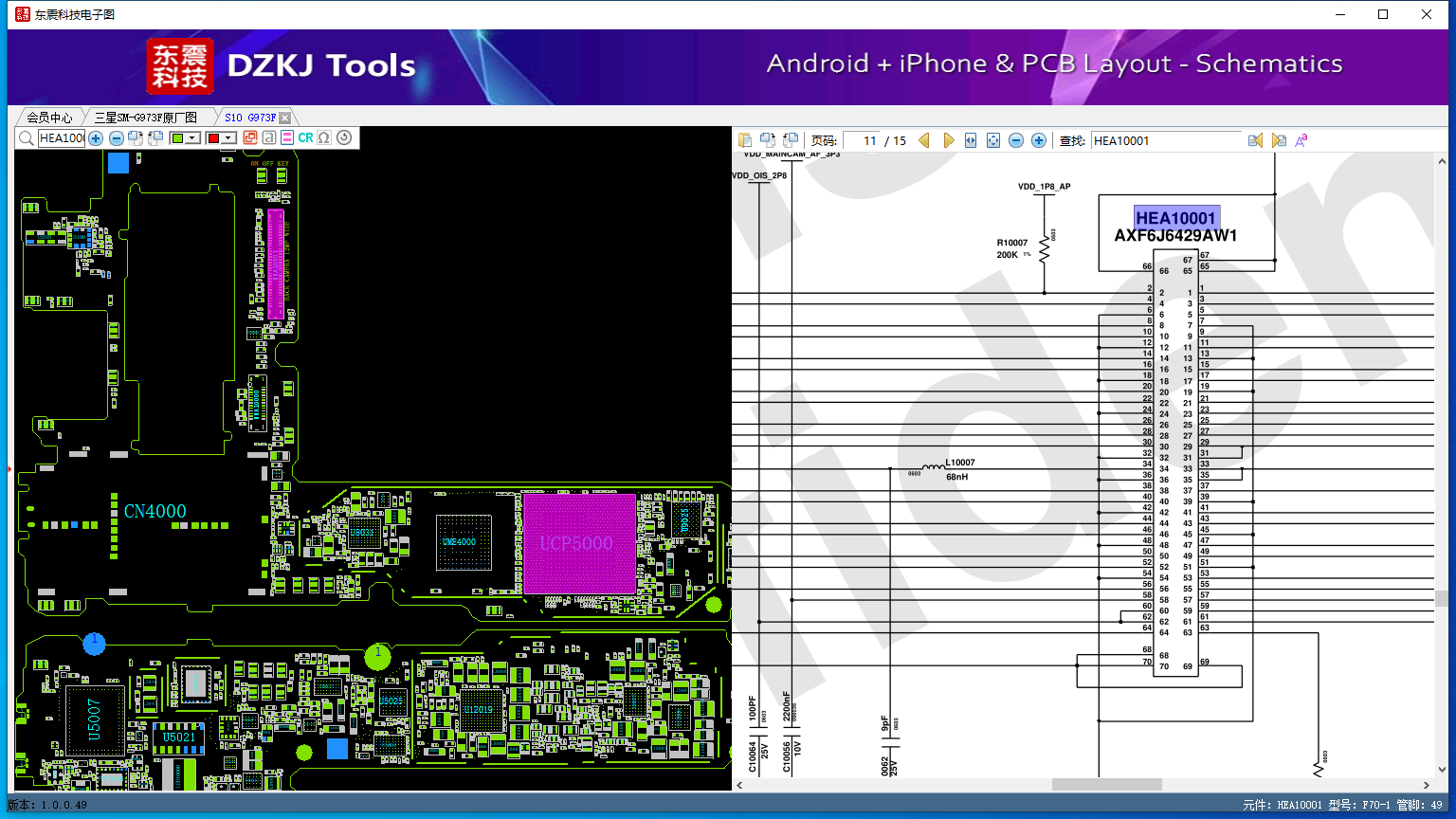Viewport: 1456px width, 819px height.
Task: Rotate schematic page counter-clockwise
Action: pyautogui.click(x=791, y=140)
